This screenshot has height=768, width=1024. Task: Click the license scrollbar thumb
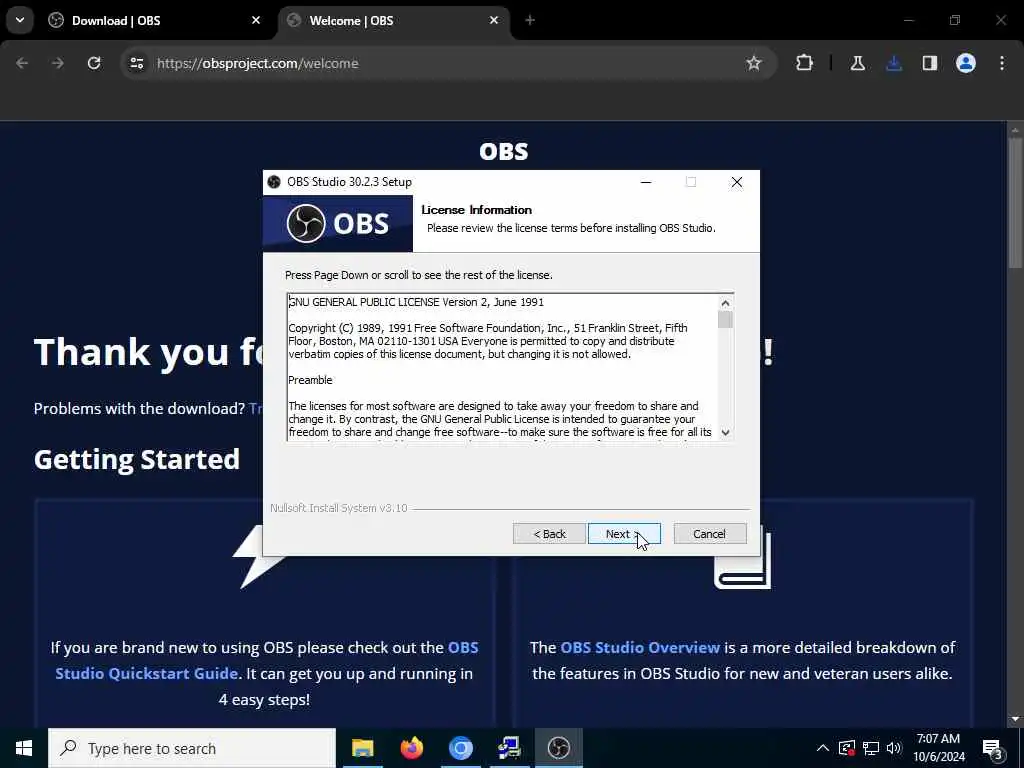pyautogui.click(x=725, y=319)
